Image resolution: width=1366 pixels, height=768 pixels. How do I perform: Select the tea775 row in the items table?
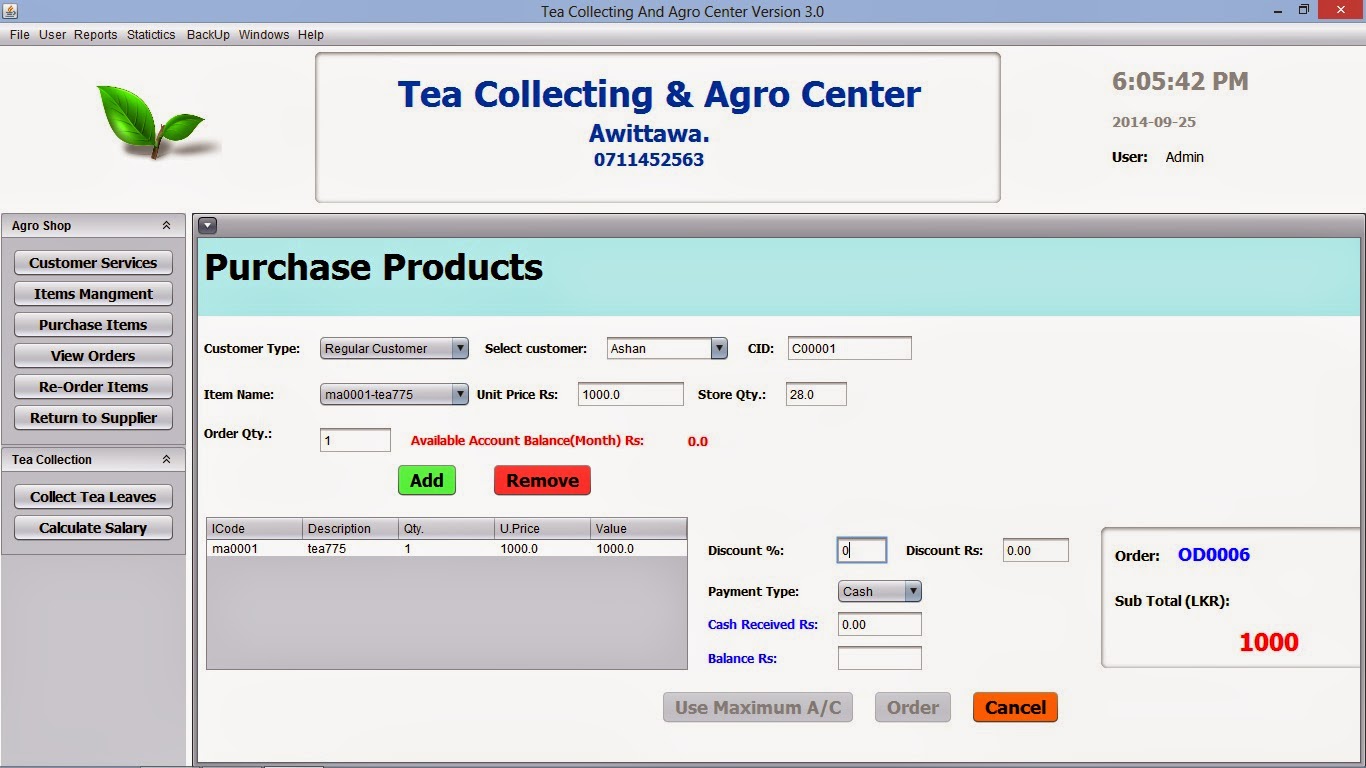click(x=400, y=547)
